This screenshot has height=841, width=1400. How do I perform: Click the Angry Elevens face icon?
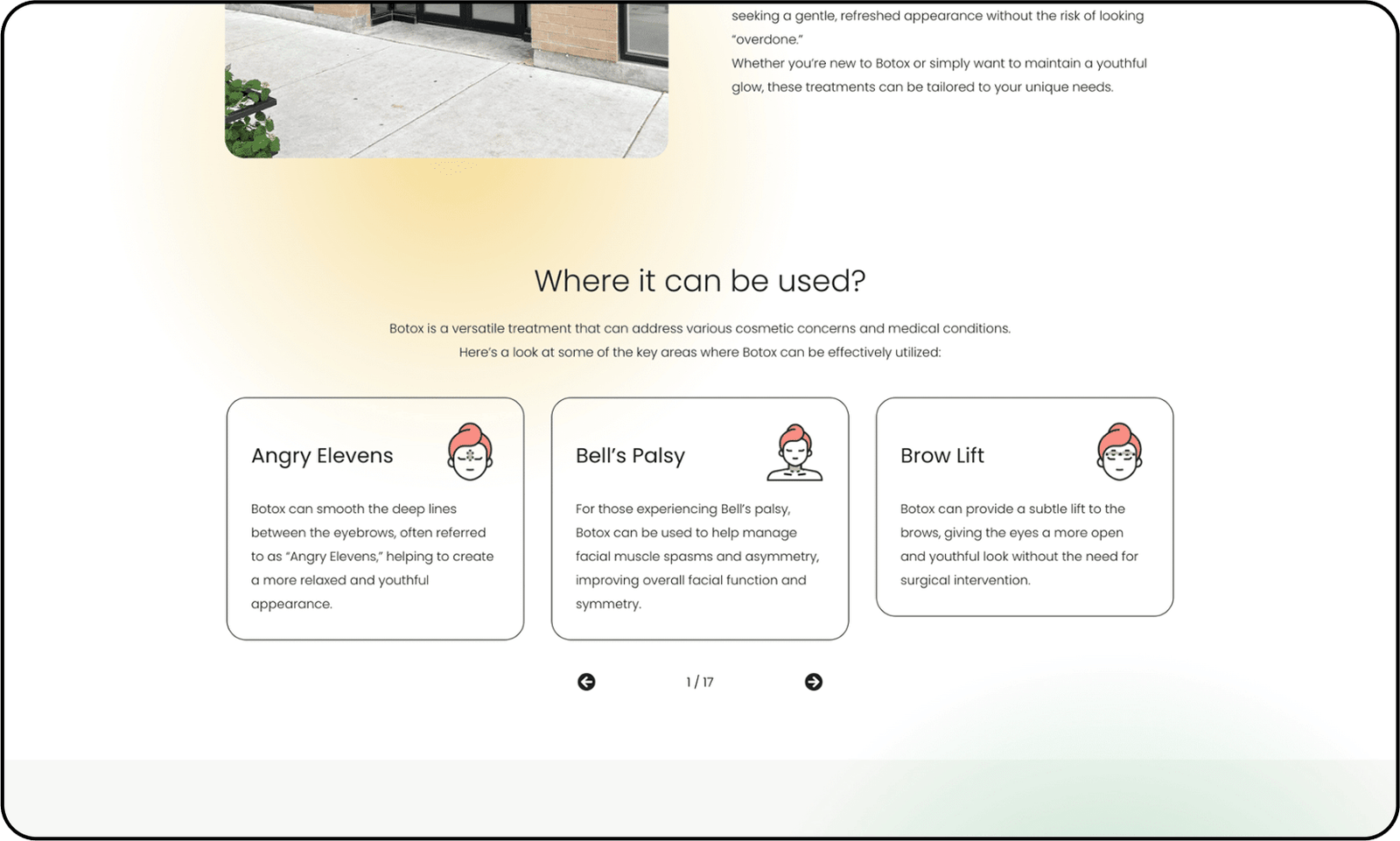[471, 452]
